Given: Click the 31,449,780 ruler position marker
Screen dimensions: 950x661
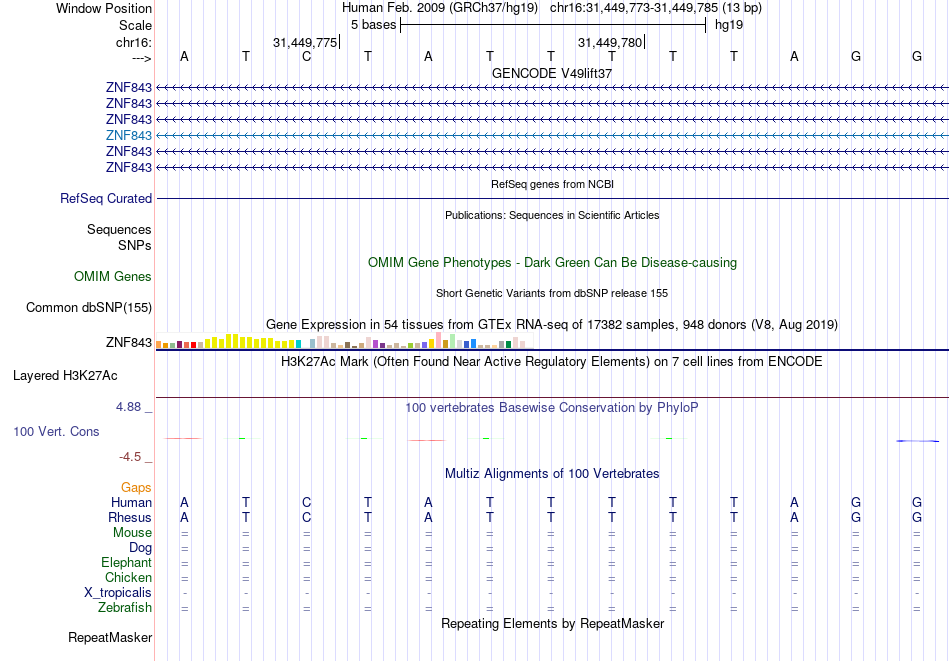Looking at the screenshot, I should tap(610, 42).
